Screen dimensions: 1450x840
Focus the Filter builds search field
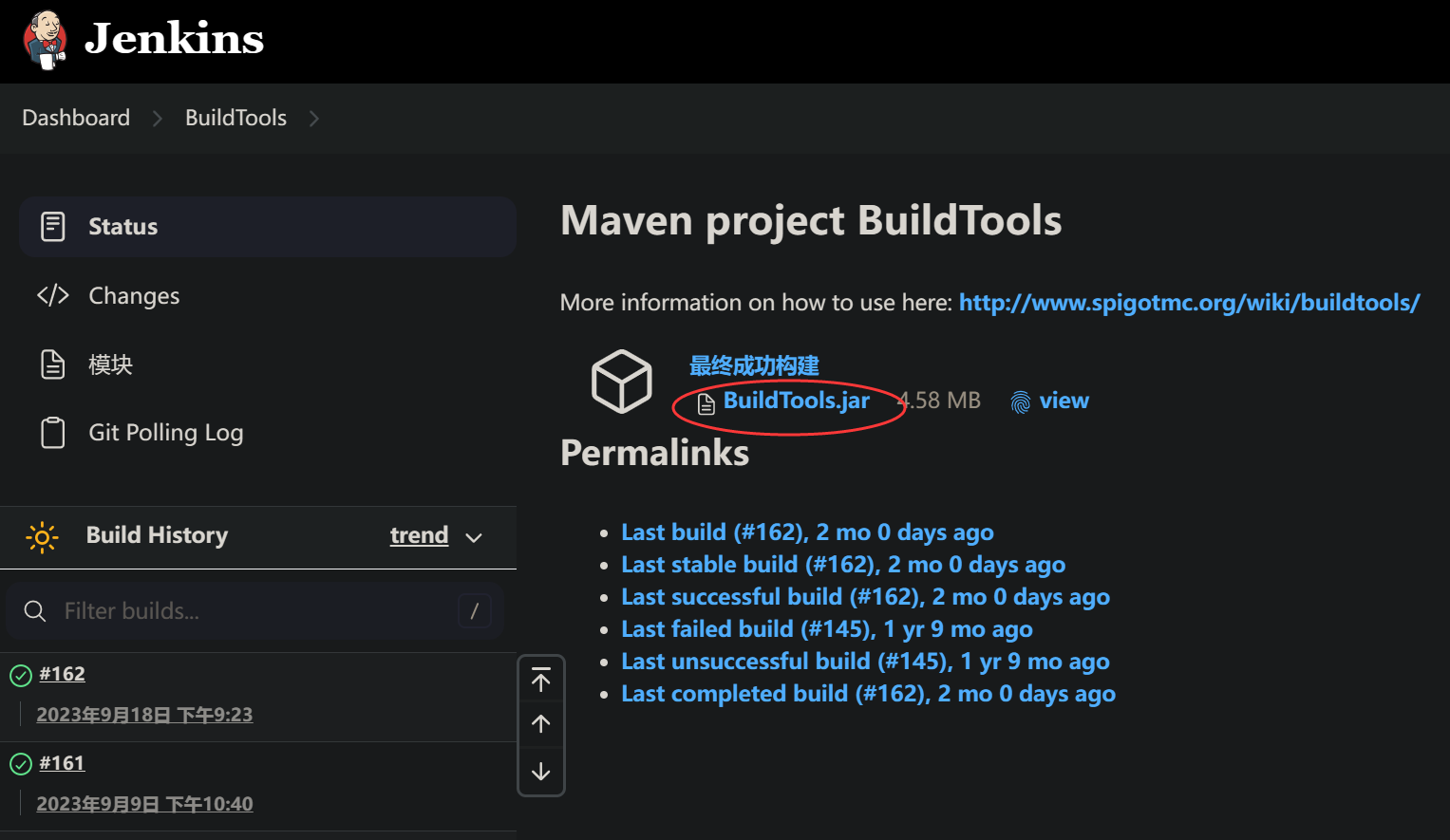pyautogui.click(x=254, y=610)
